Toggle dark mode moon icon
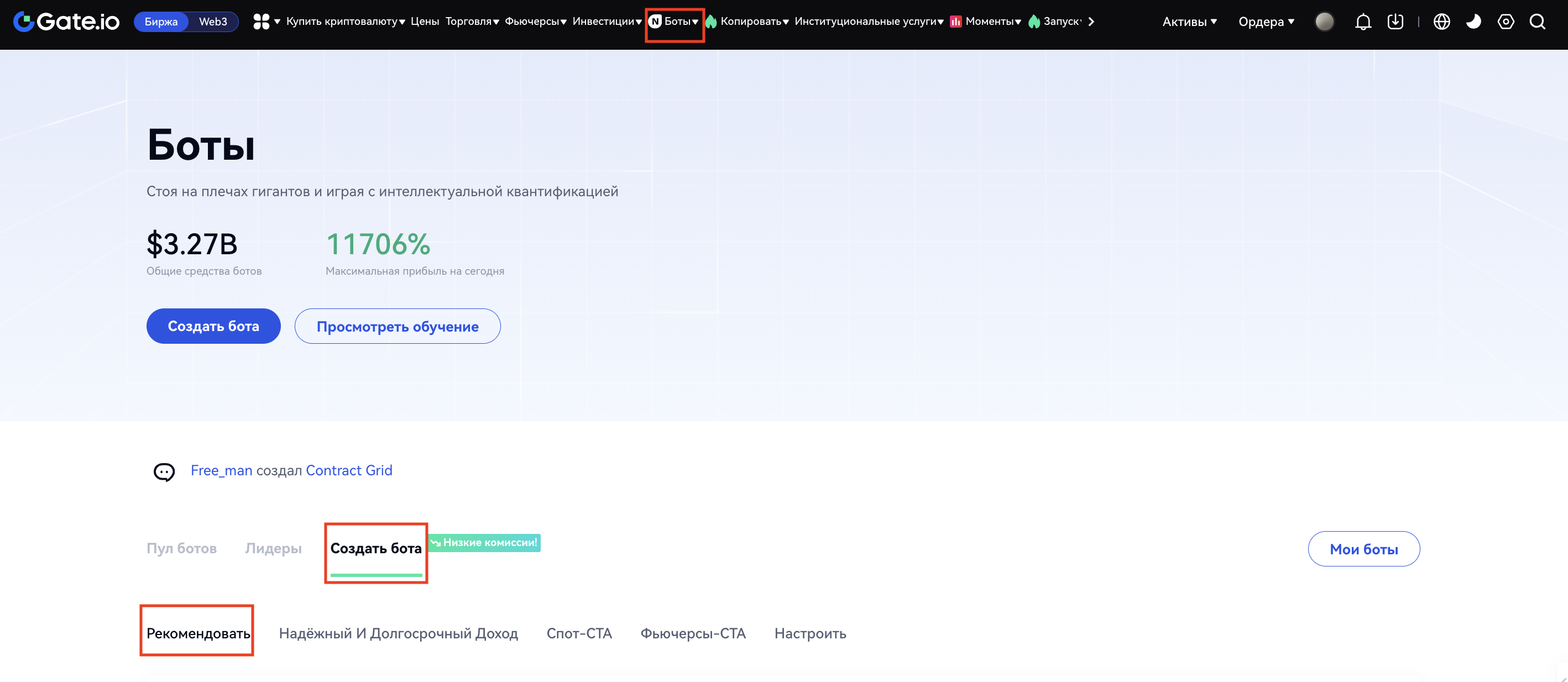The height and width of the screenshot is (682, 1568). tap(1473, 22)
